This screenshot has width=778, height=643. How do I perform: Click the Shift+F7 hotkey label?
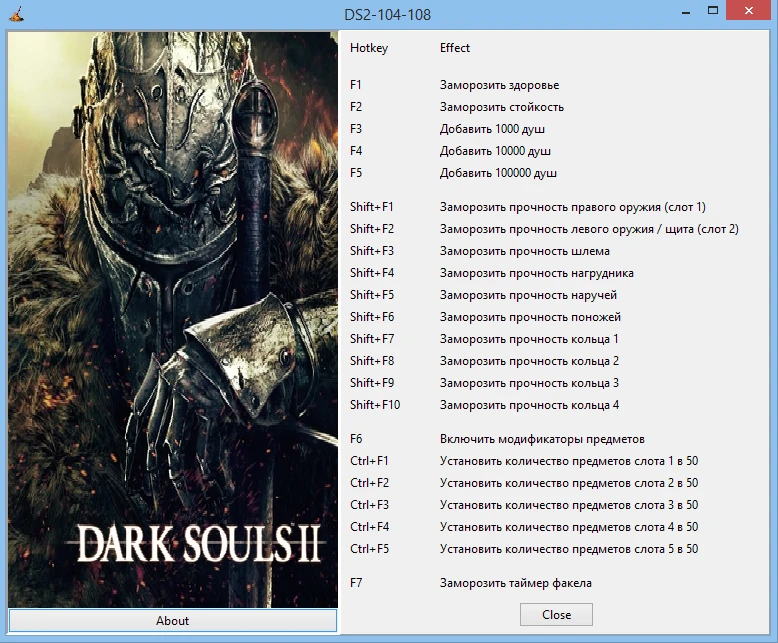pos(372,339)
